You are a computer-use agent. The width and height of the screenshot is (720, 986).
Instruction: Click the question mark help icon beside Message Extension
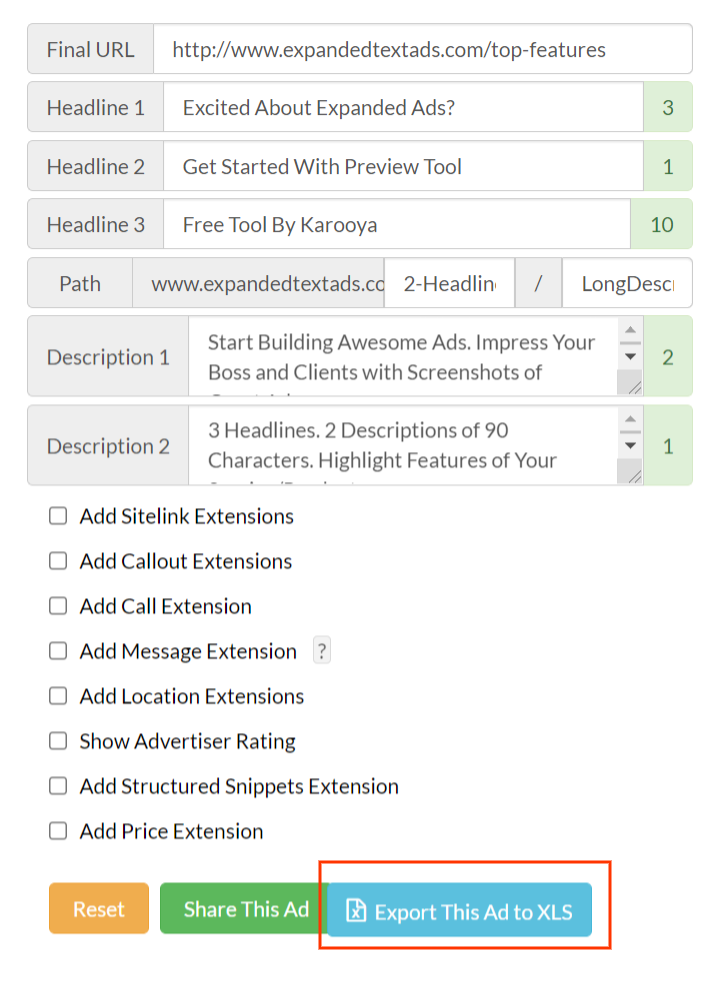click(x=321, y=651)
